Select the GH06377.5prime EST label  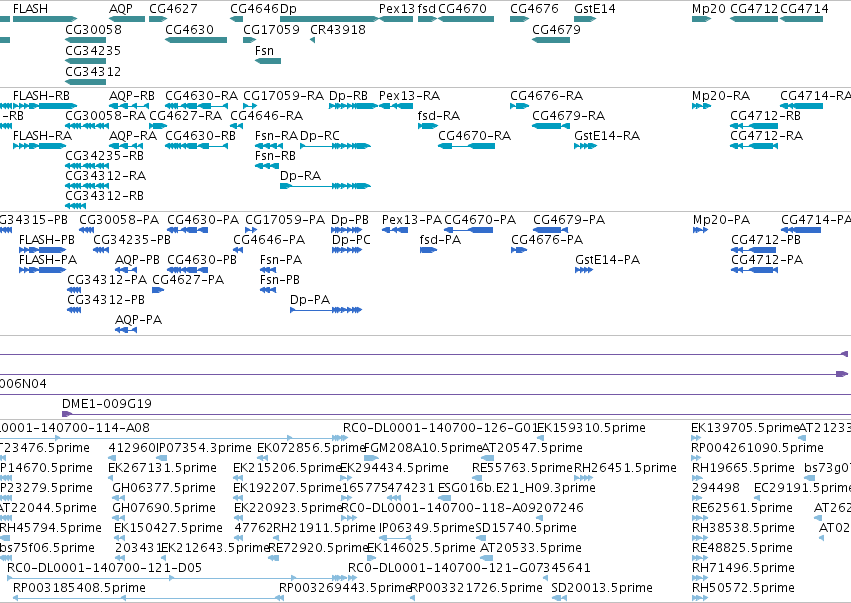164,488
